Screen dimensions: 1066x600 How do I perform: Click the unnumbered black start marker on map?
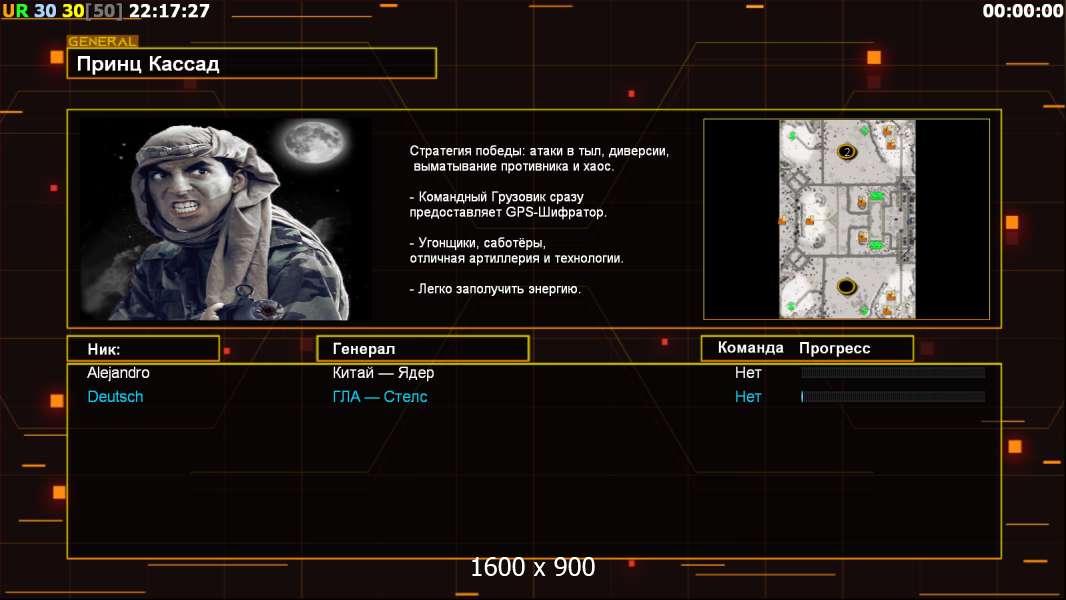tap(846, 286)
